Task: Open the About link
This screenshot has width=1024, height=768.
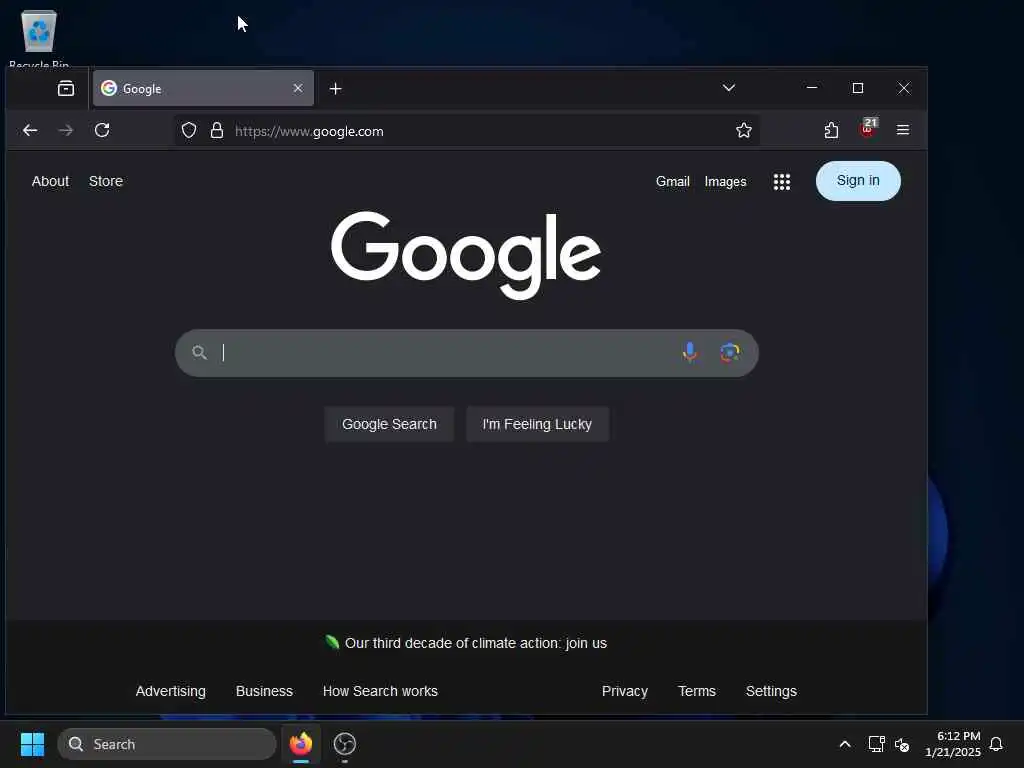Action: pos(50,181)
